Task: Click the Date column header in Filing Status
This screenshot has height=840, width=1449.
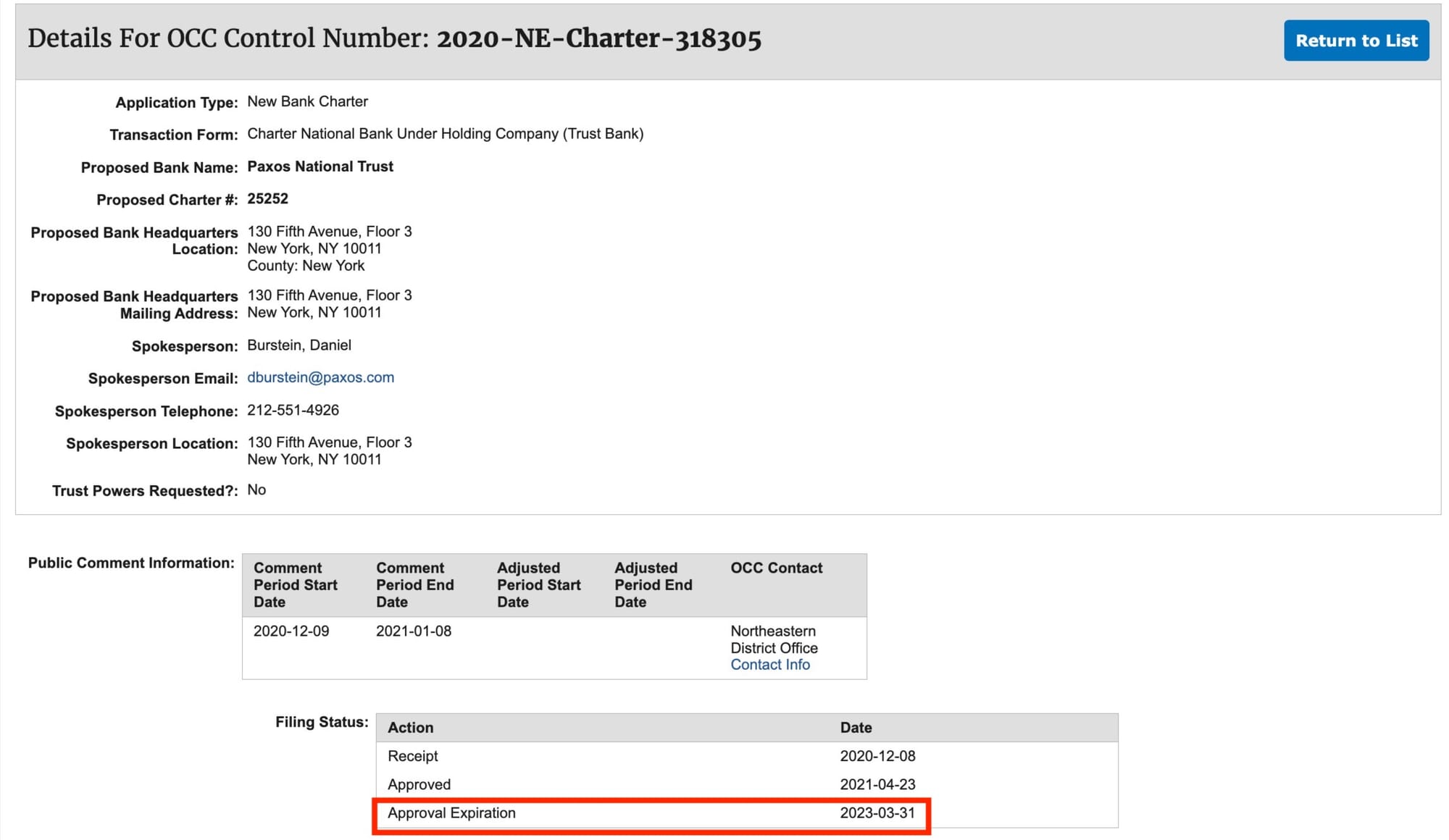Action: pyautogui.click(x=856, y=728)
